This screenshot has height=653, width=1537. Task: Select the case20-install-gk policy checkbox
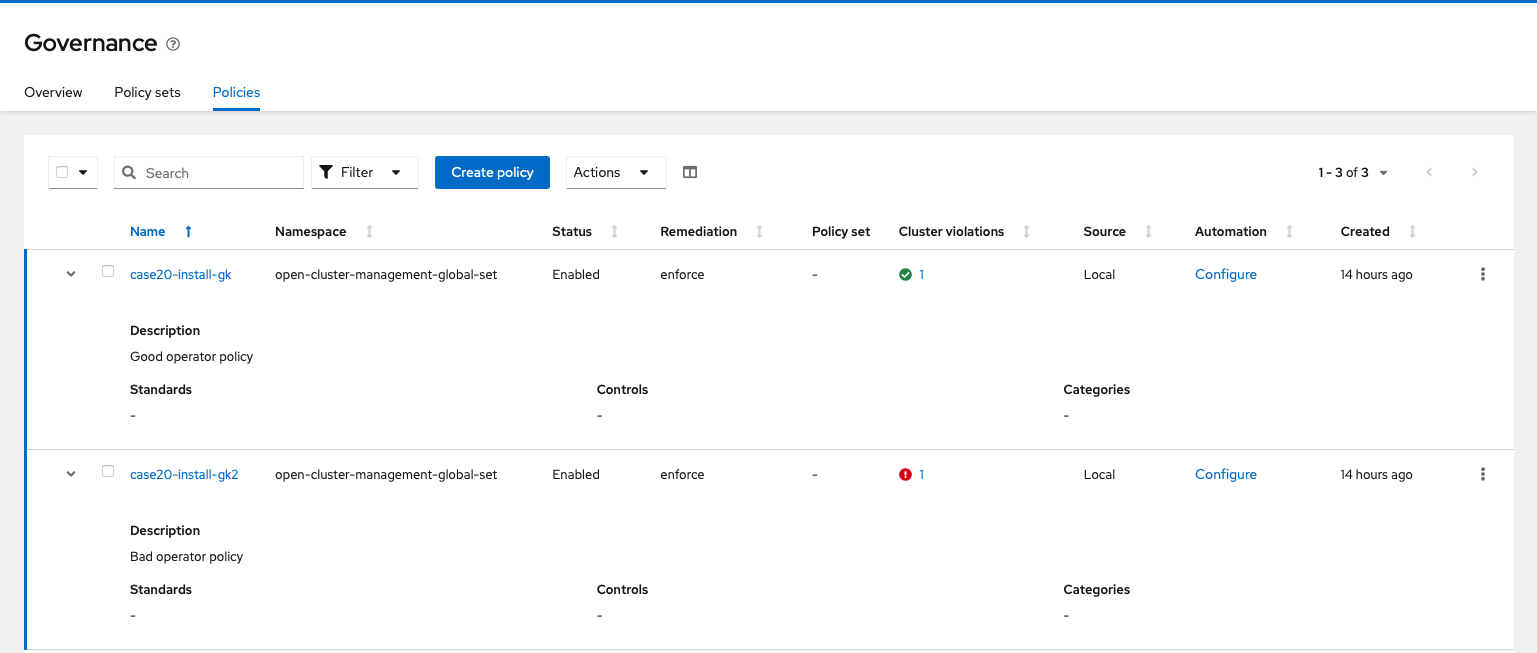pos(108,271)
